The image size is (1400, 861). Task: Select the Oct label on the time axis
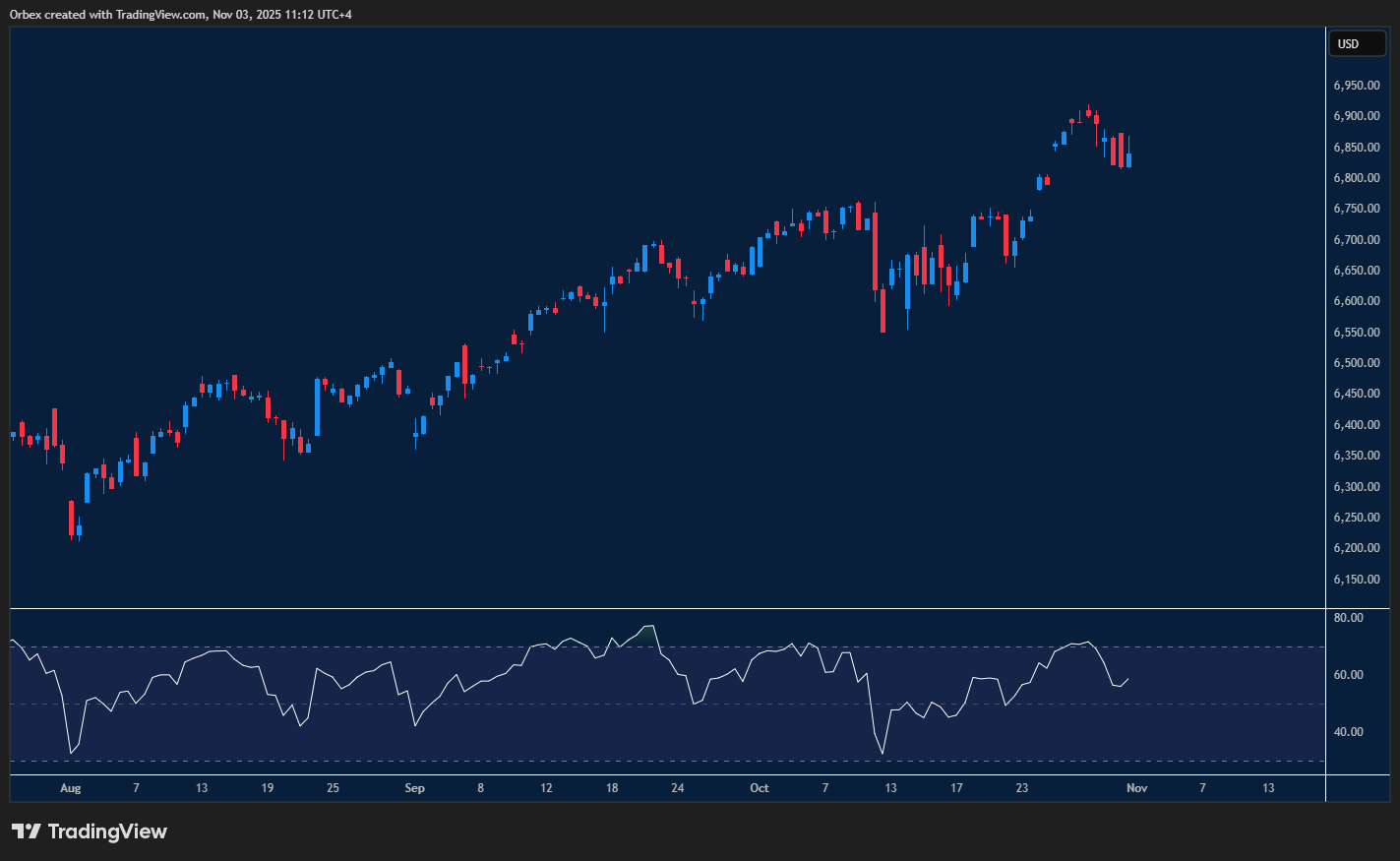click(759, 788)
